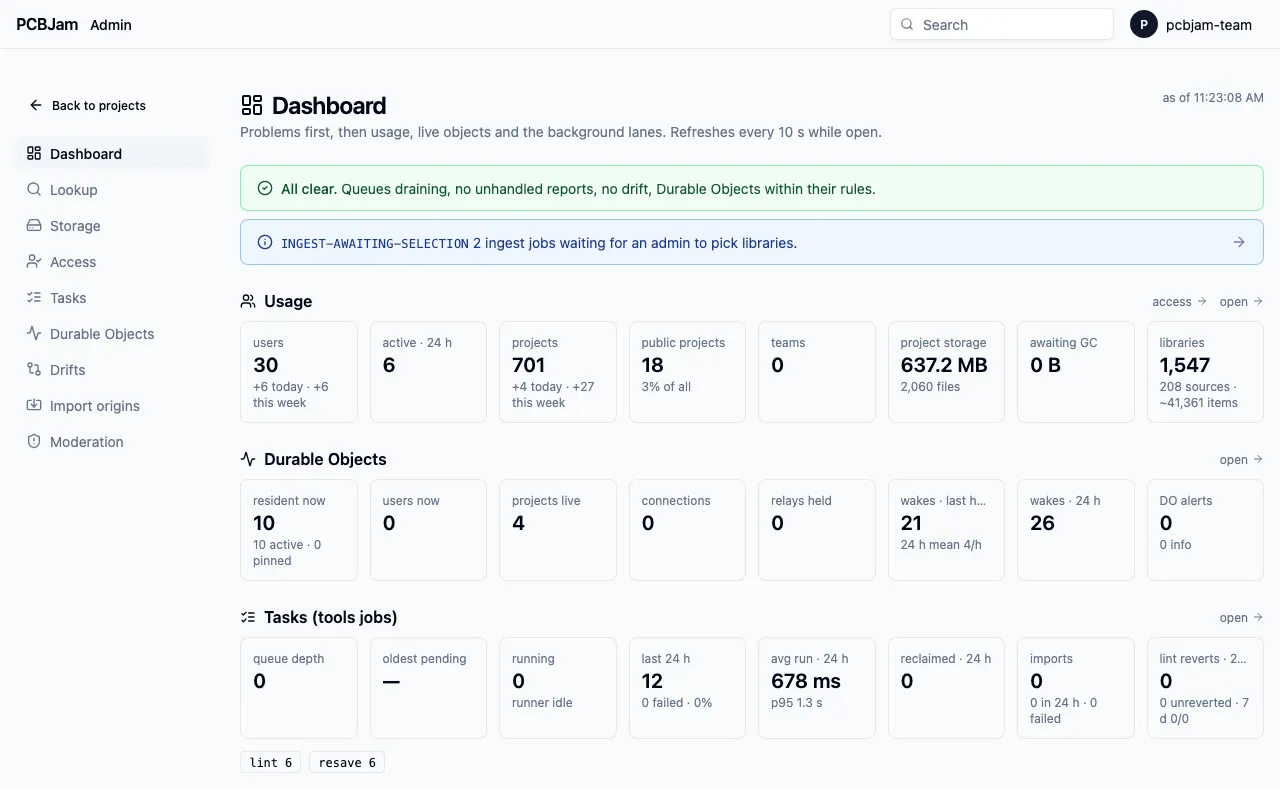Click the Dashboard grid icon in sidebar
Viewport: 1280px width, 790px height.
pyautogui.click(x=34, y=153)
